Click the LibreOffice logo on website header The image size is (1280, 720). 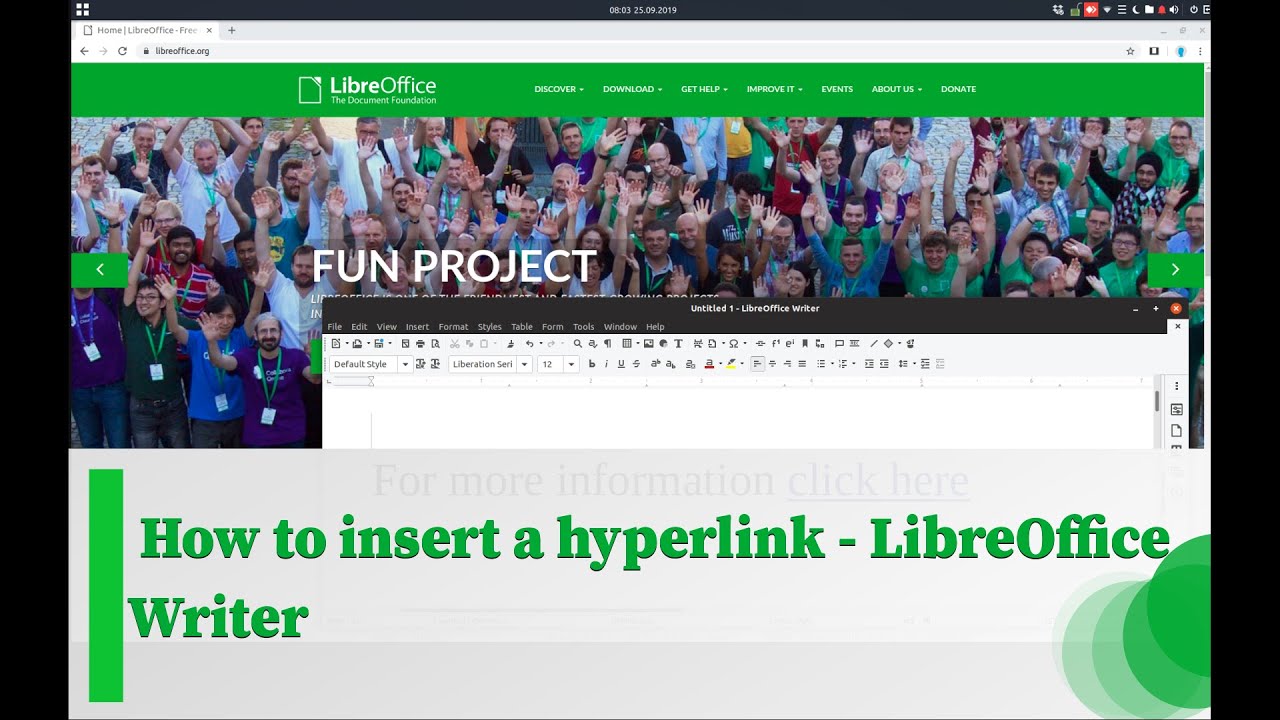point(367,90)
